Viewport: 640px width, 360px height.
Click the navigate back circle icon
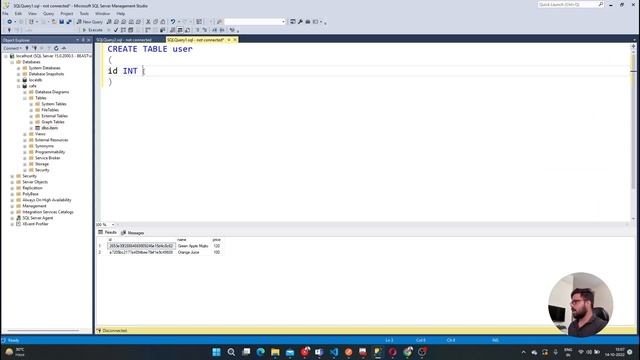[x=9, y=22]
